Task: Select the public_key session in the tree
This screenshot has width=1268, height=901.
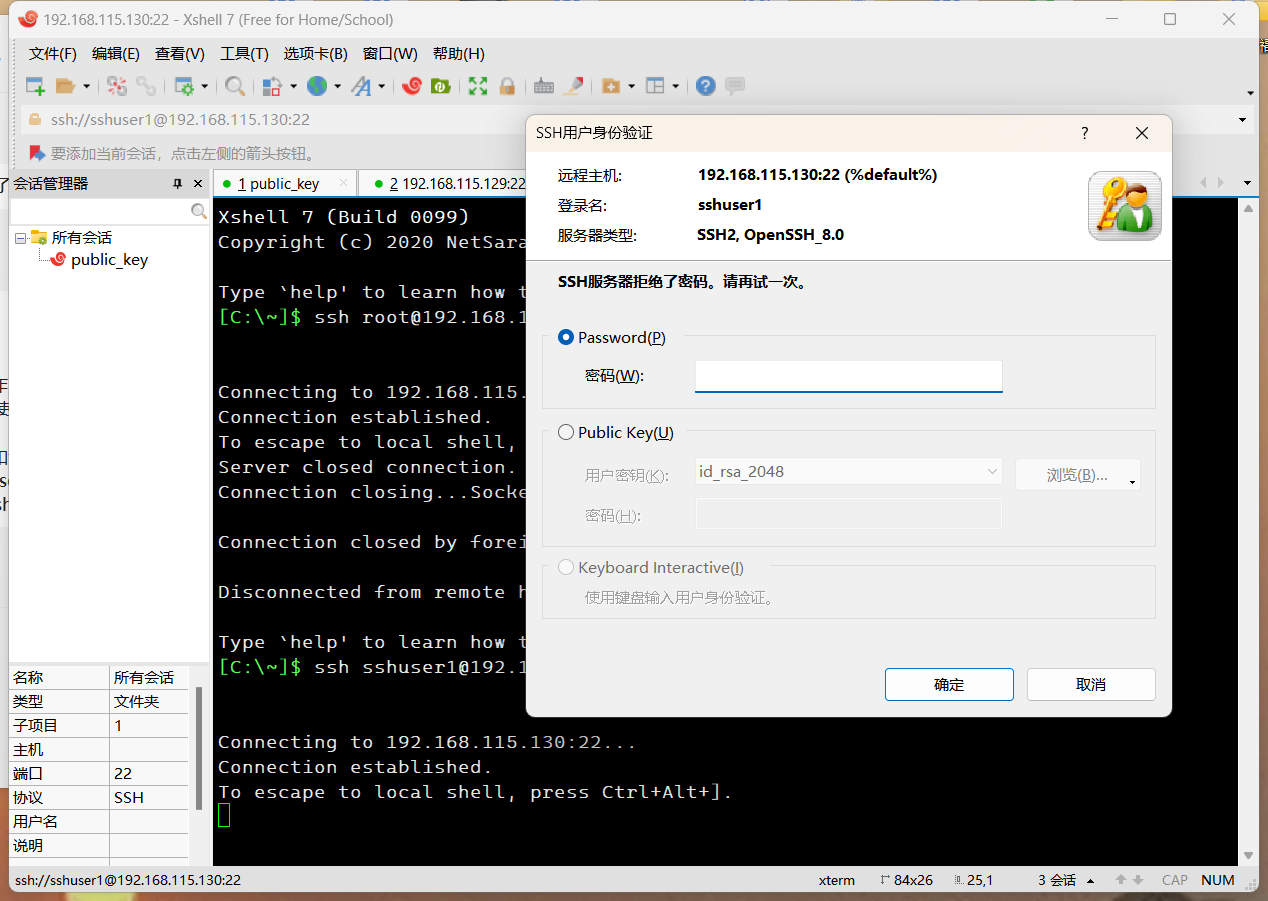Action: pyautogui.click(x=109, y=260)
